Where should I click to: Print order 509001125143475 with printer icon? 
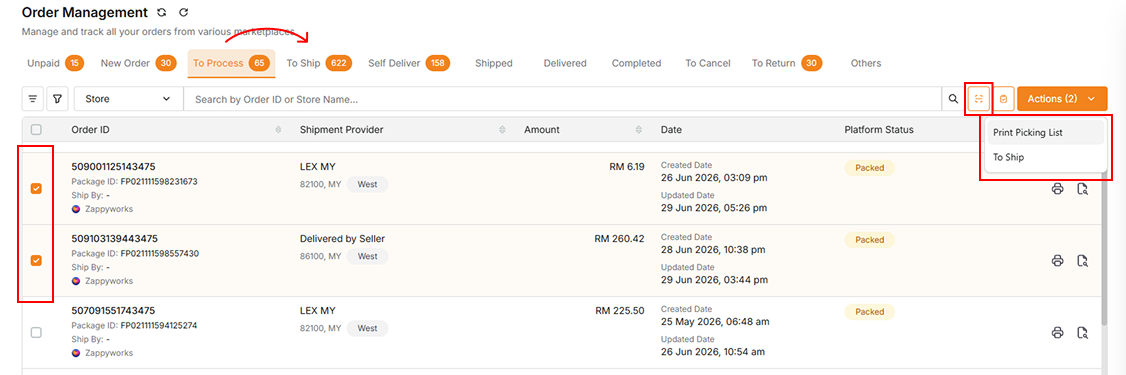coord(1057,189)
